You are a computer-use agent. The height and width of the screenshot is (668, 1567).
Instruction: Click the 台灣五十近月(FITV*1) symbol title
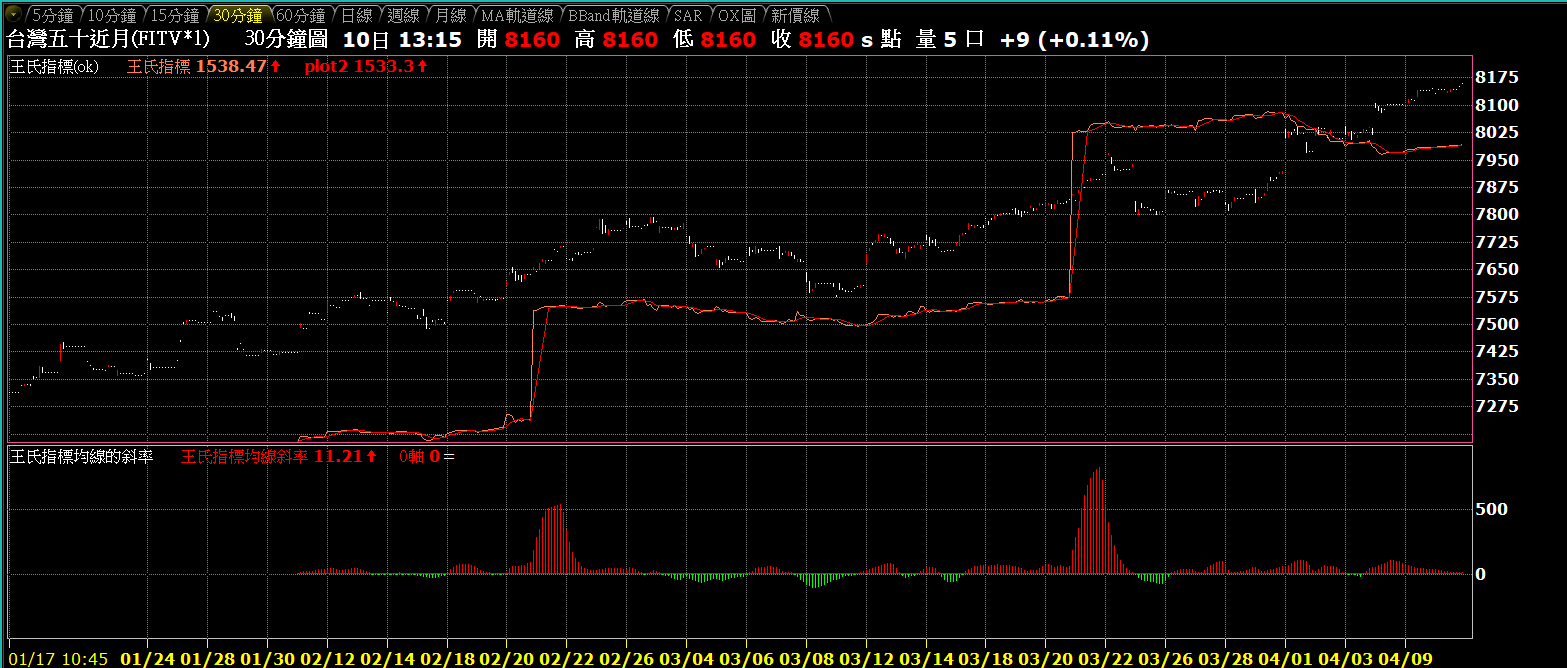click(x=109, y=39)
